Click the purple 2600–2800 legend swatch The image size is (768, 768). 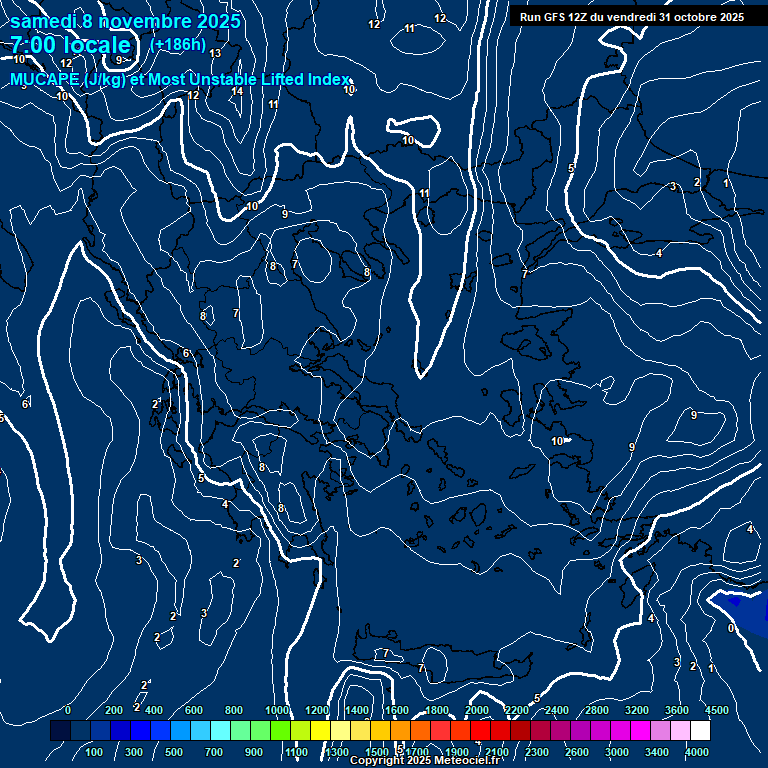580,730
